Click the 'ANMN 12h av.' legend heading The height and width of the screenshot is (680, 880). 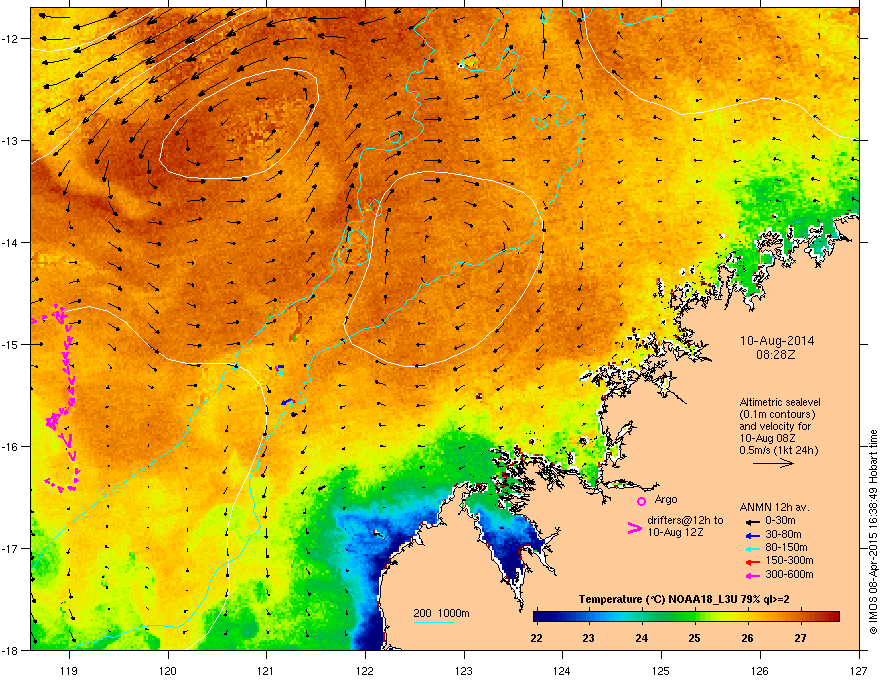tap(774, 507)
